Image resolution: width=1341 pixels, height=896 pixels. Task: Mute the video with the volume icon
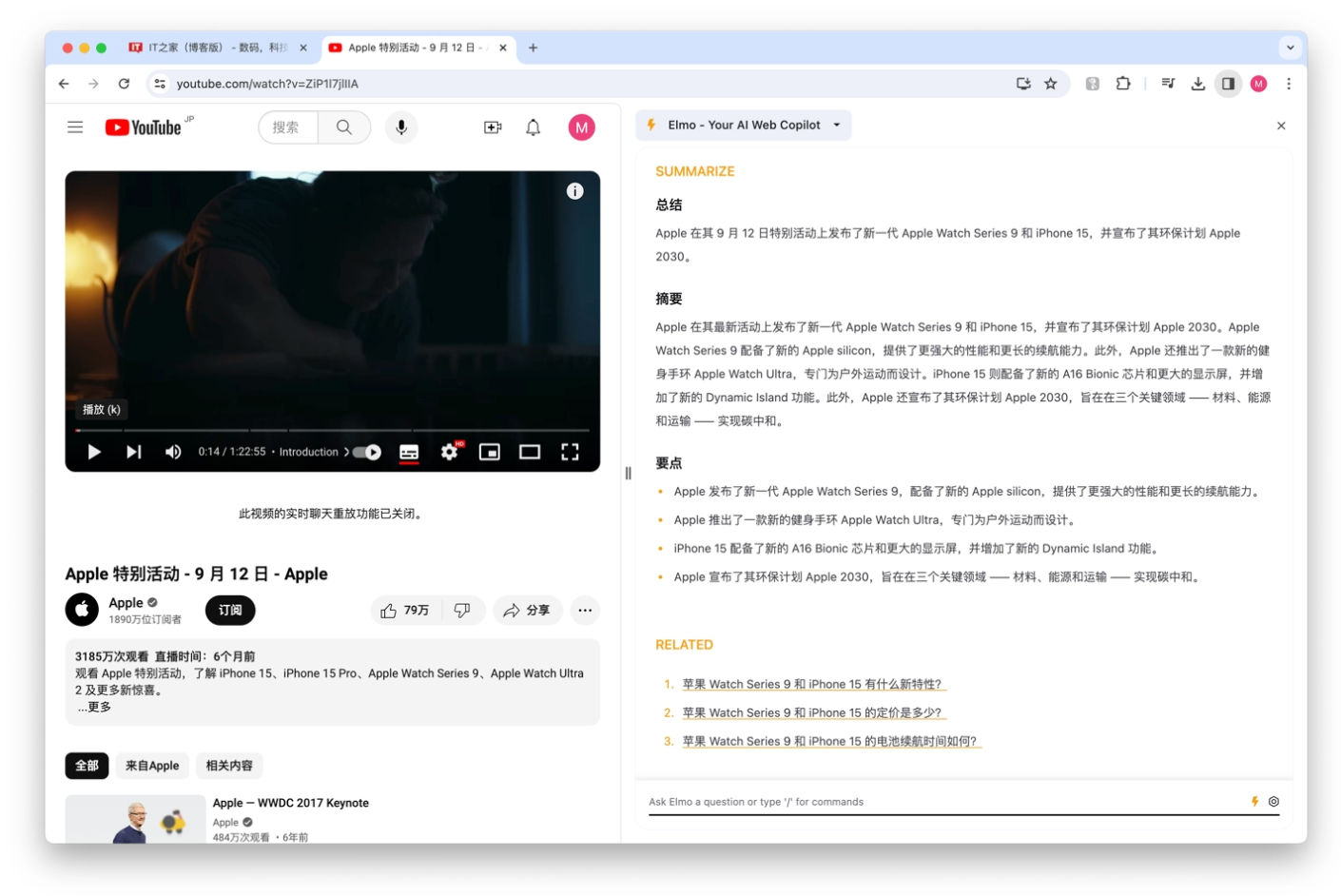click(x=173, y=452)
